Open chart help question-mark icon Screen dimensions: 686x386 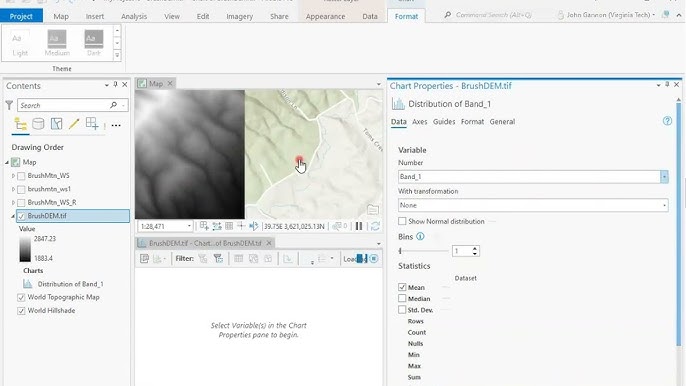(667, 121)
